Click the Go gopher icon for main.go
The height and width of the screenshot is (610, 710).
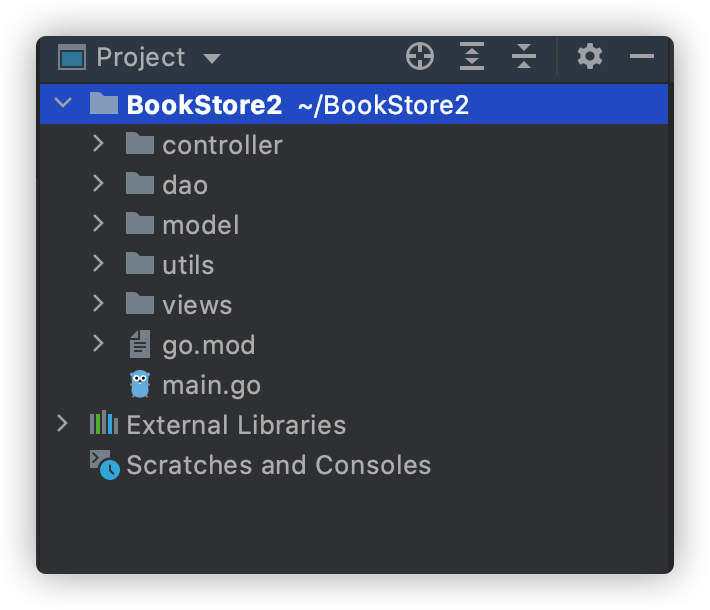pos(140,384)
